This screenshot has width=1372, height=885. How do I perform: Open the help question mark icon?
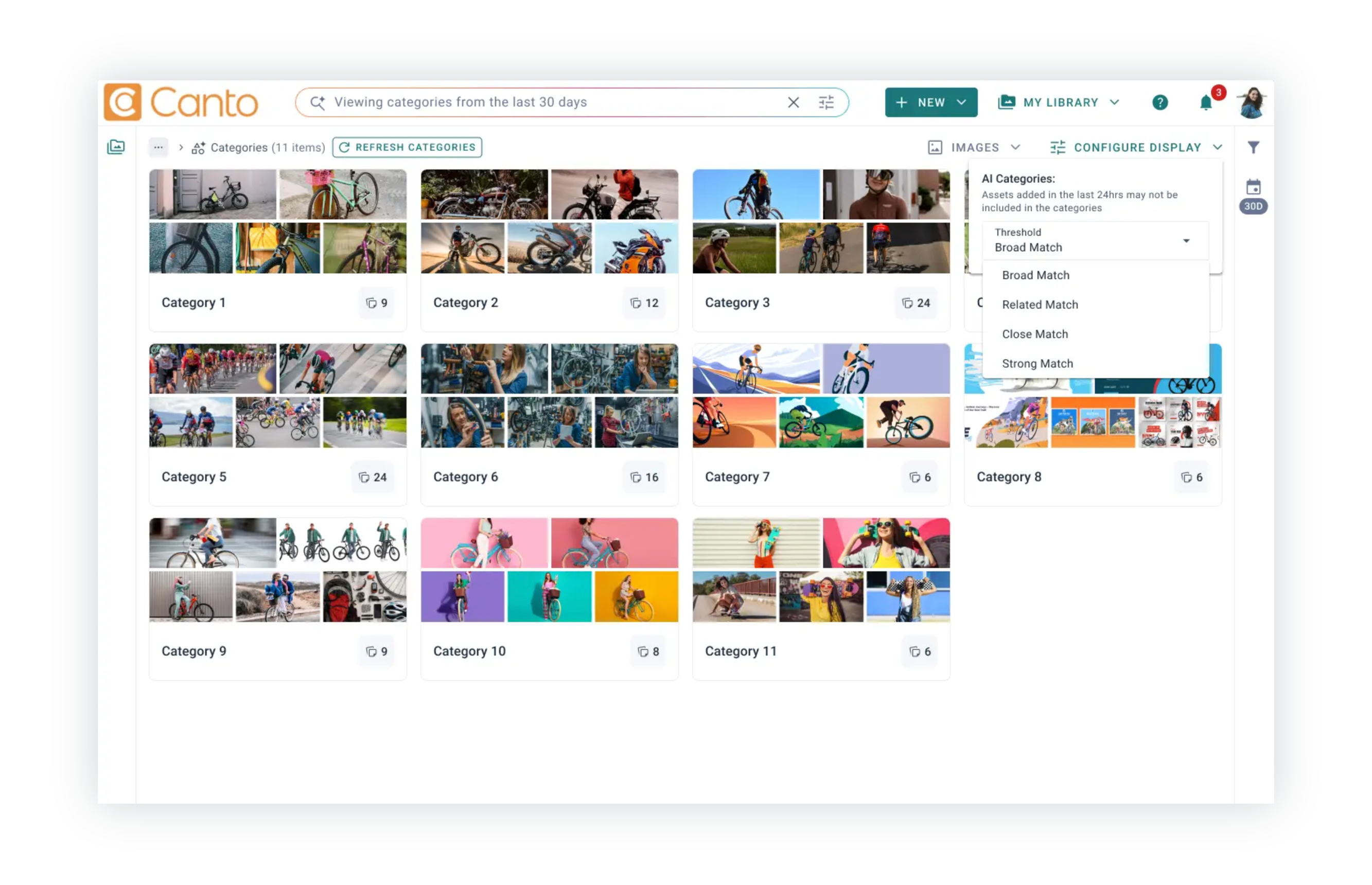pos(1159,102)
